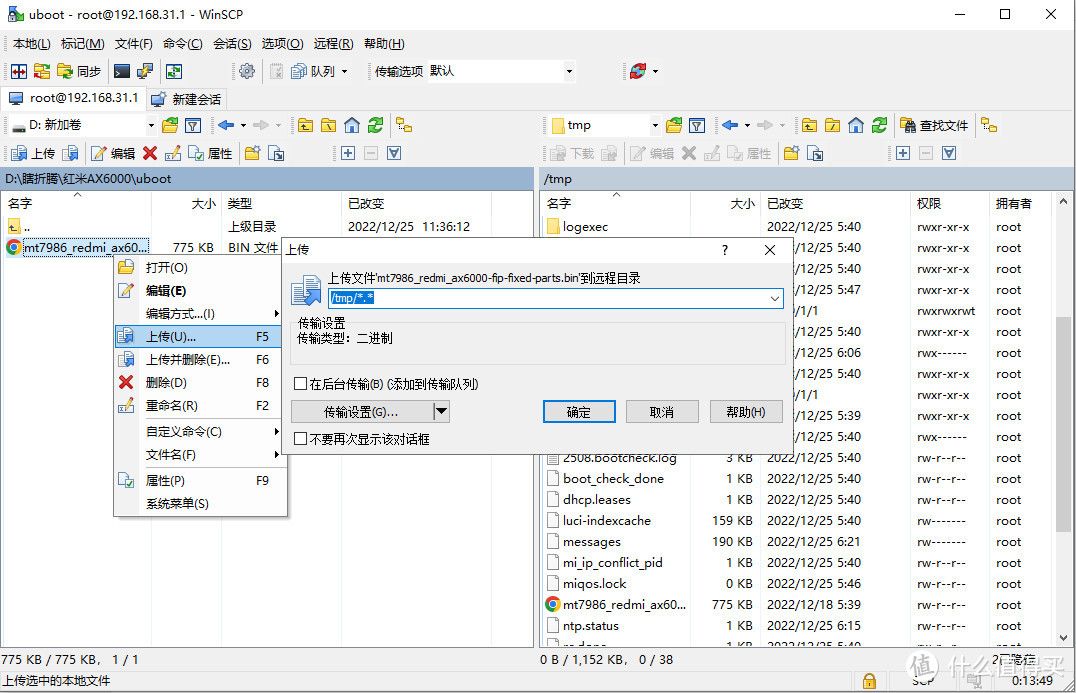Toggle local directory tree icon
The width and height of the screenshot is (1076, 693).
coord(404,125)
